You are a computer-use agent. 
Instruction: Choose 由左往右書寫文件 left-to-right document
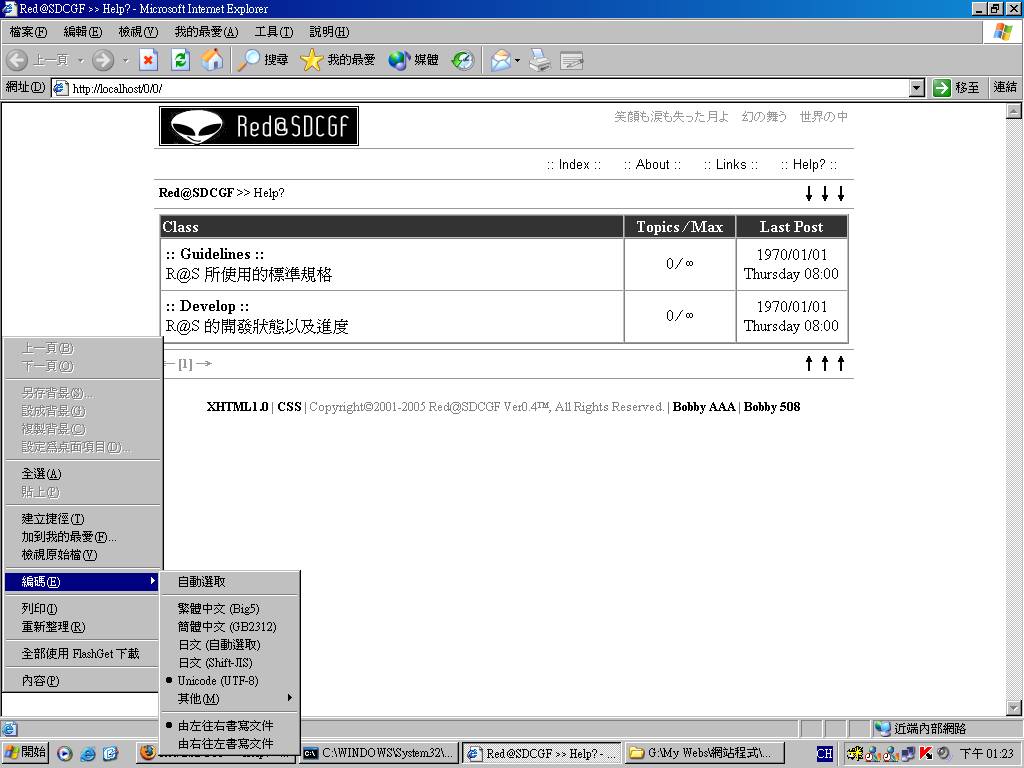(x=229, y=726)
